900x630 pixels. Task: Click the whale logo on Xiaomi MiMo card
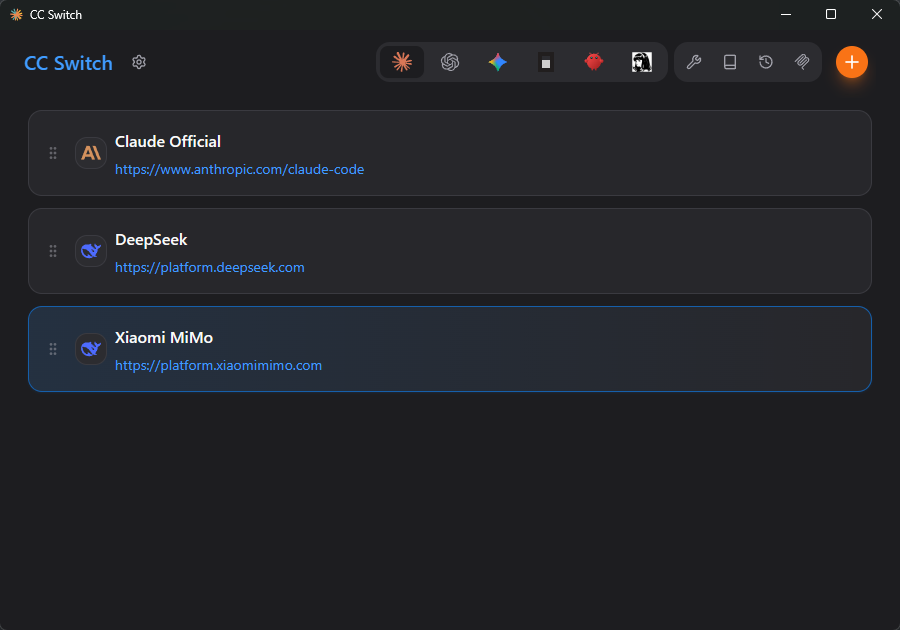(x=91, y=349)
